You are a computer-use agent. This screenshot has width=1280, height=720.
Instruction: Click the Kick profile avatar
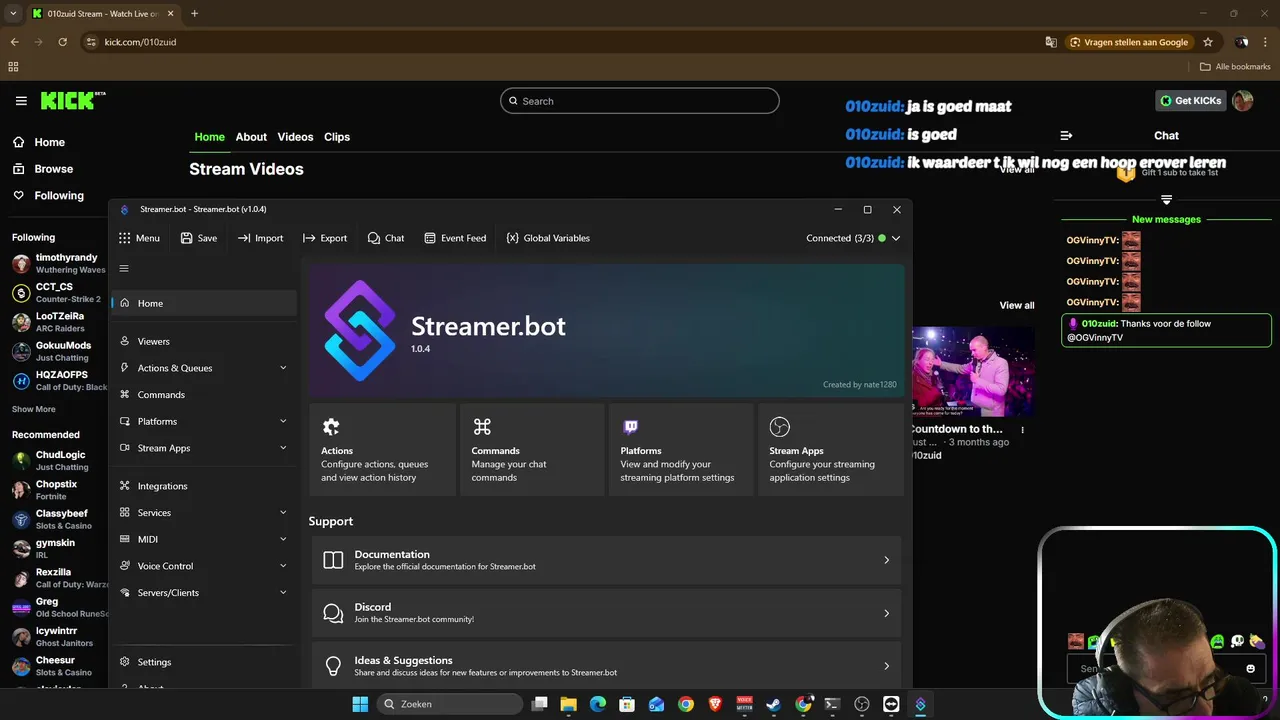click(x=1243, y=100)
